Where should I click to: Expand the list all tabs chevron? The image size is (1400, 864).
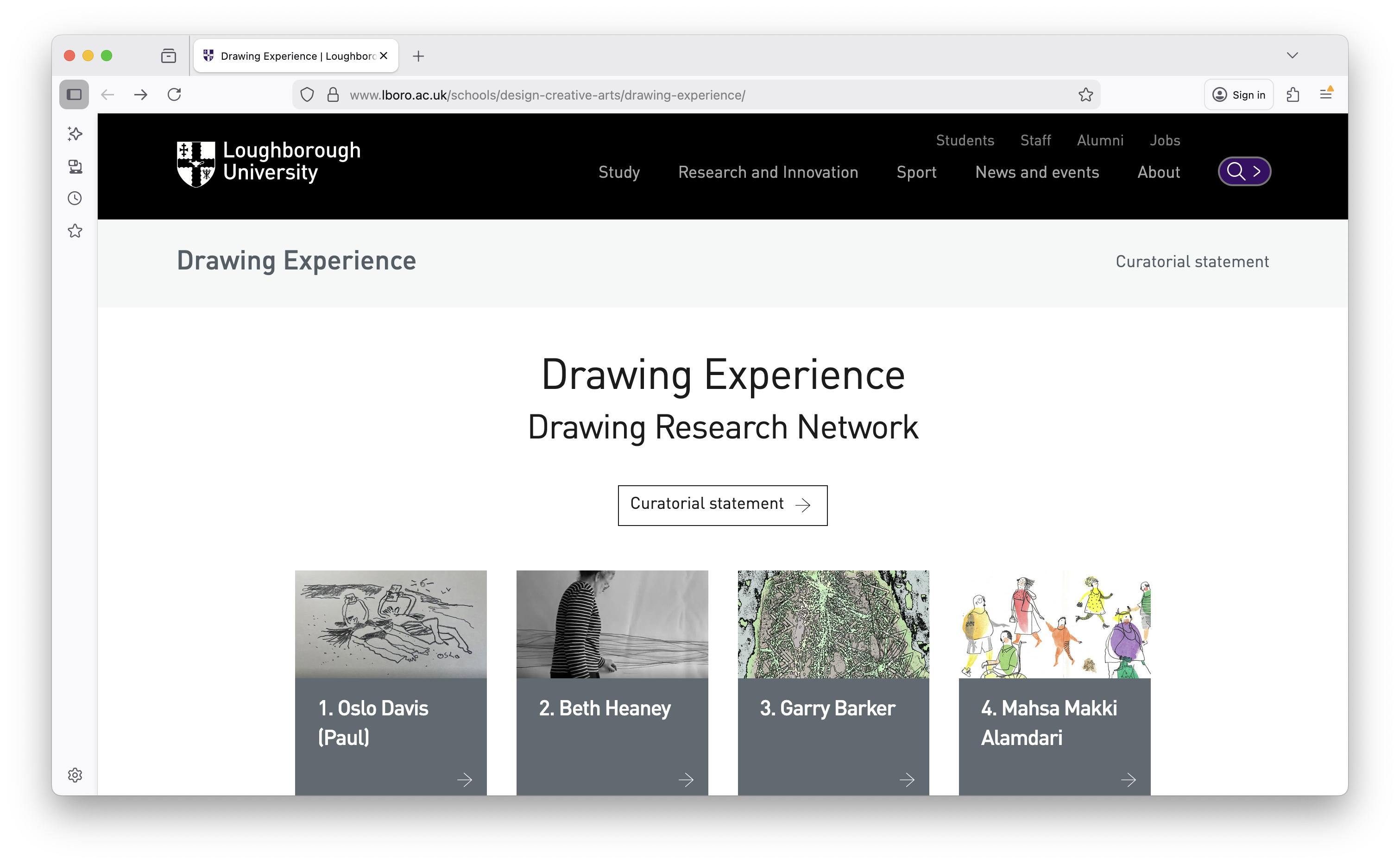1292,56
